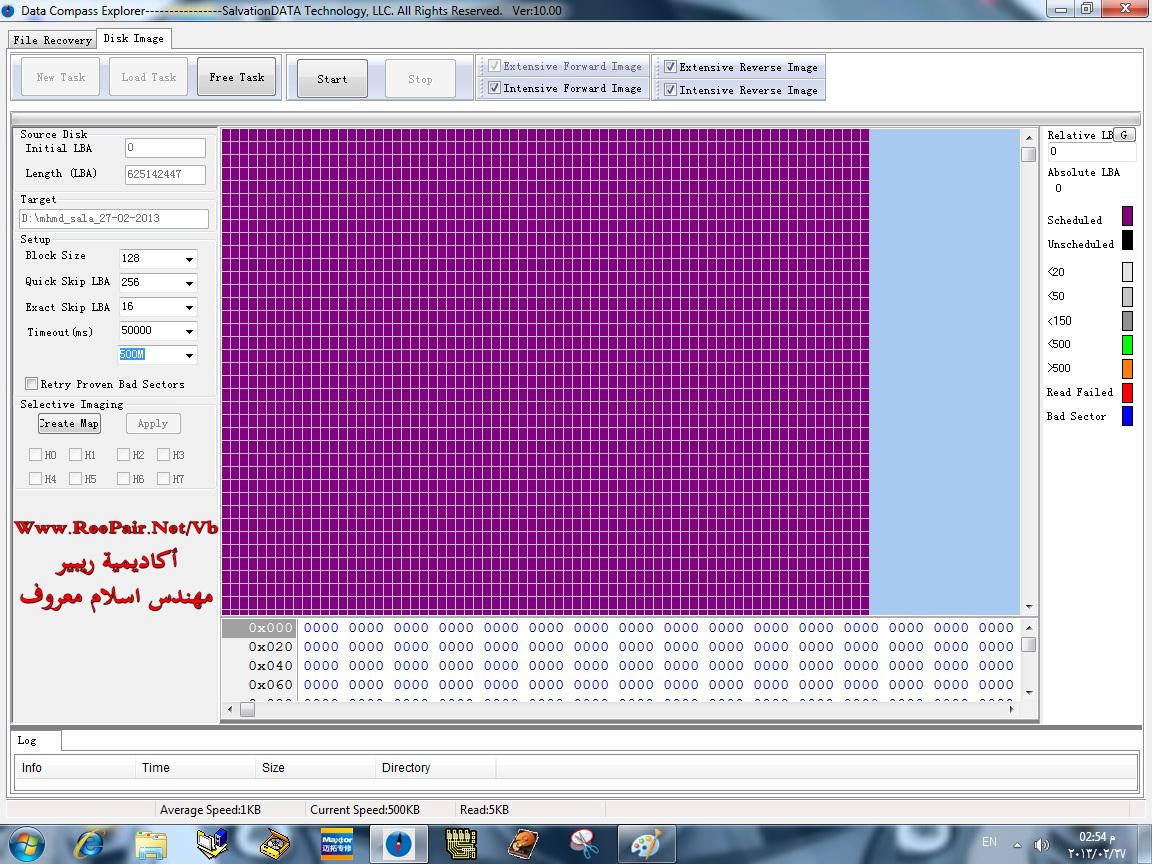Viewport: 1152px width, 864px height.
Task: Switch to the File Recovery tab
Action: pyautogui.click(x=53, y=40)
